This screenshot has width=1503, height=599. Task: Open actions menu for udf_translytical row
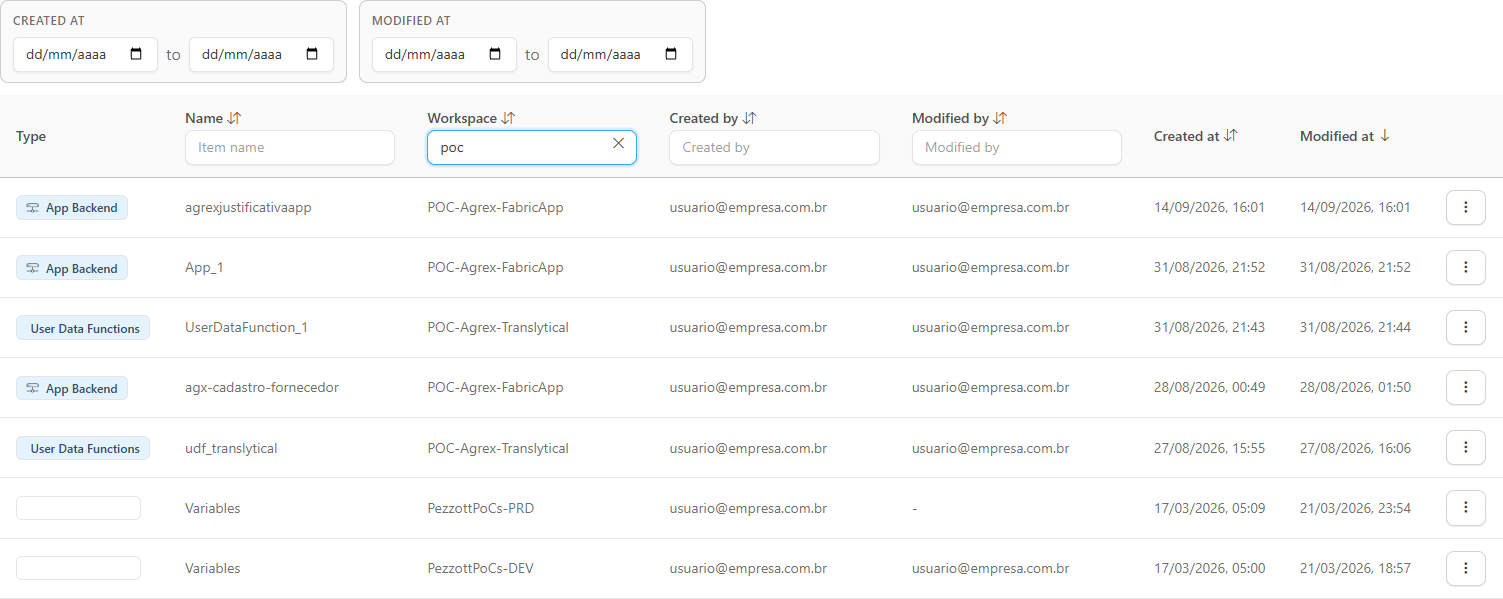1466,447
